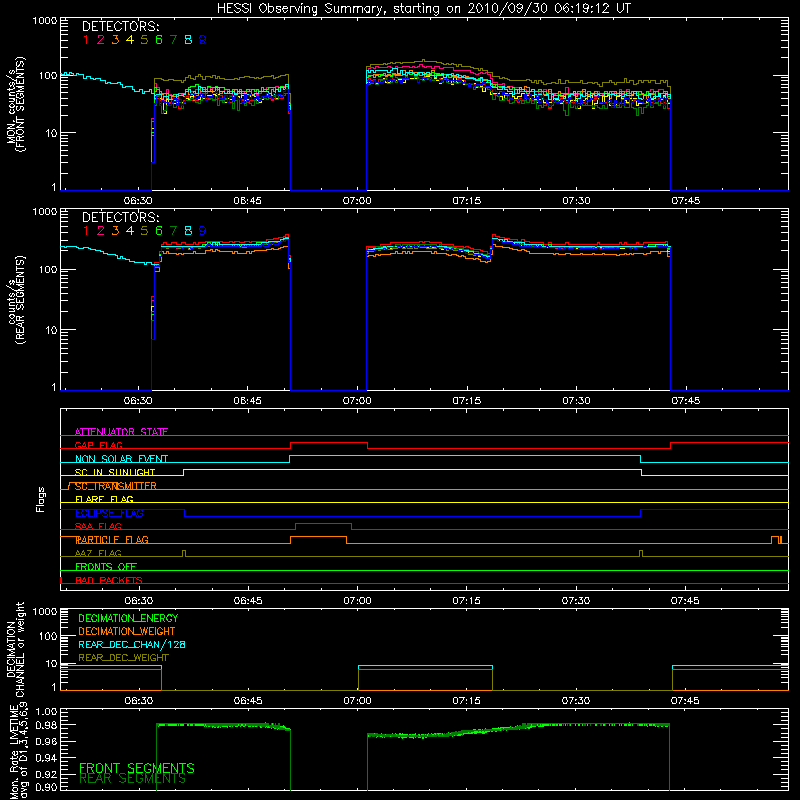Click the rear segments counts/s axis label
The height and width of the screenshot is (800, 800).
coord(16,300)
